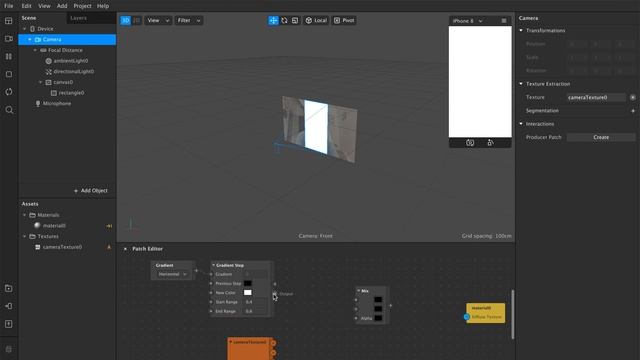Image resolution: width=640 pixels, height=360 pixels.
Task: Switch viewport to 3D mode
Action: tap(125, 20)
